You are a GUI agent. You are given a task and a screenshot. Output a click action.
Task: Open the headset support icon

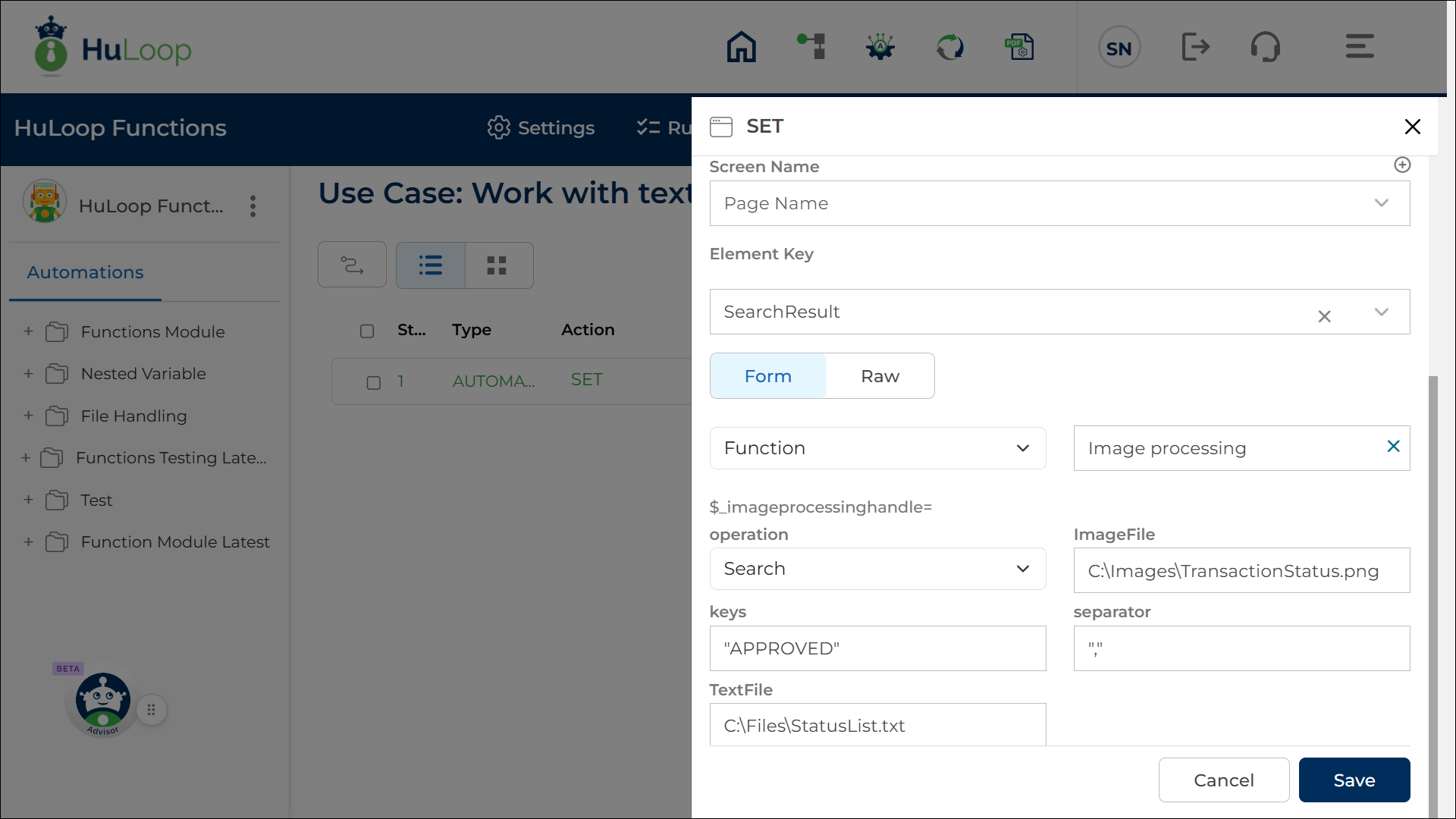point(1265,47)
